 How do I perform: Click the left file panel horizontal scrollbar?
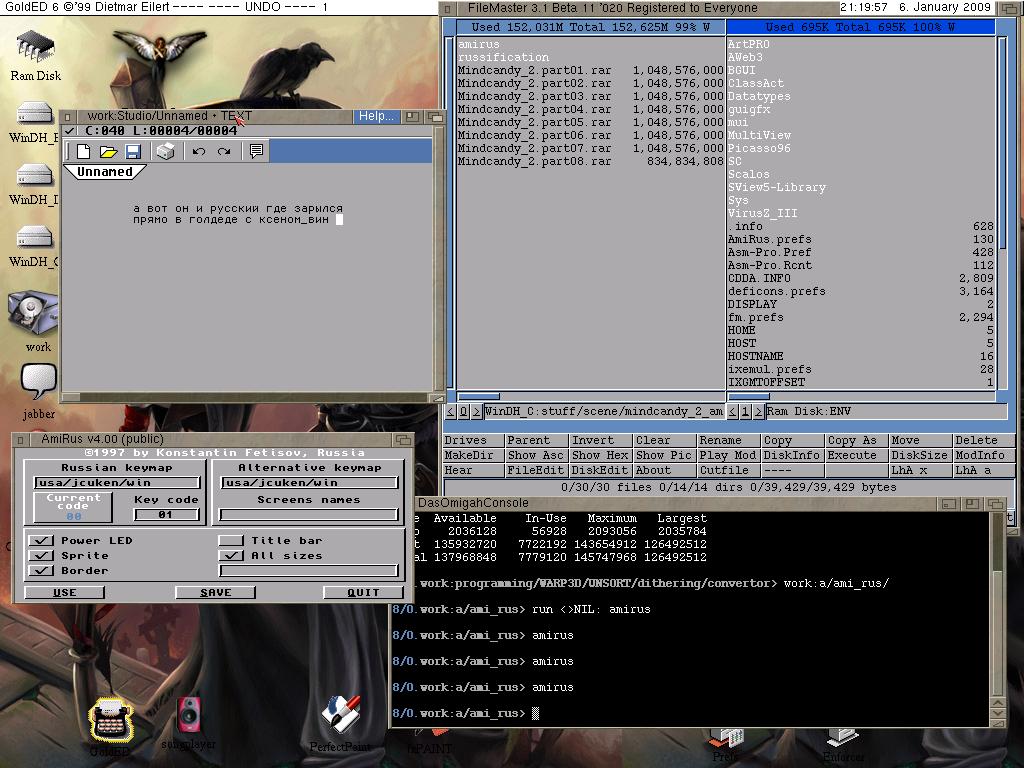click(590, 396)
